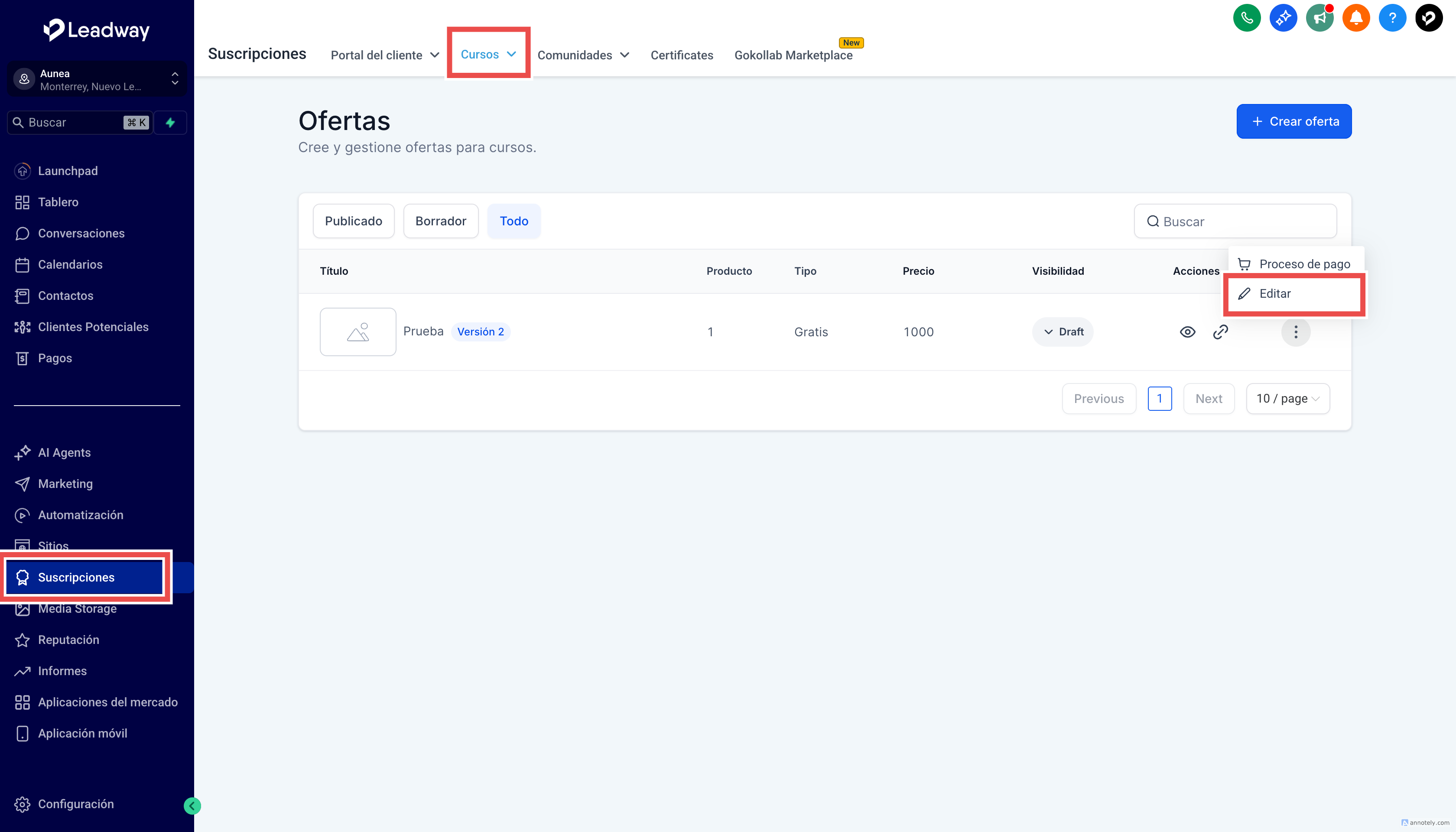
Task: Open the Certificates tab
Action: tap(682, 55)
